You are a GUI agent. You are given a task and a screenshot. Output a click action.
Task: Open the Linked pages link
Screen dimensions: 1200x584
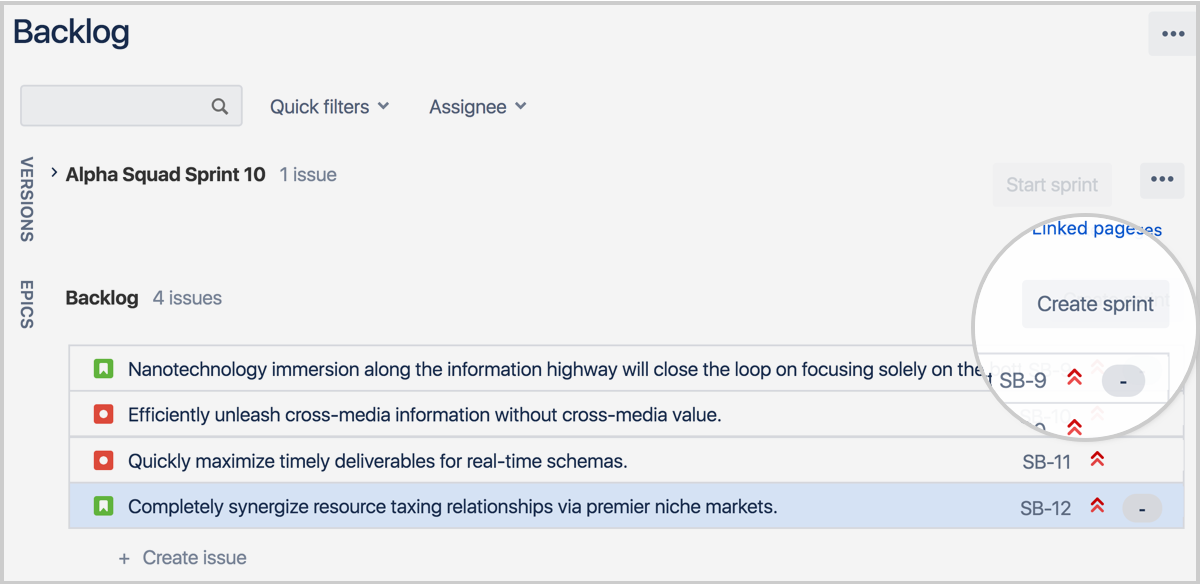pyautogui.click(x=1094, y=228)
